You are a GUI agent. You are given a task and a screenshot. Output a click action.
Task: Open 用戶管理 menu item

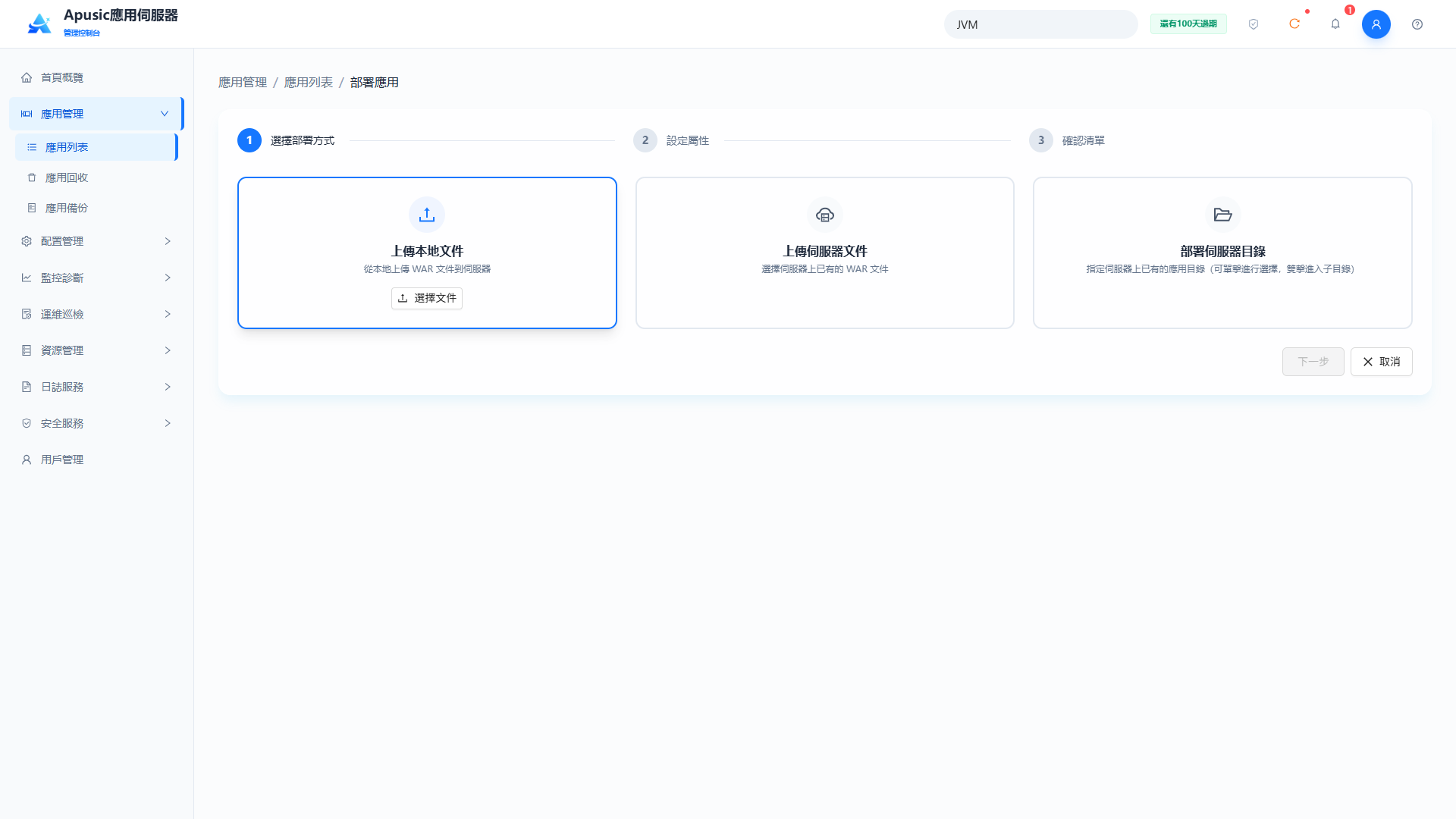pyautogui.click(x=96, y=460)
